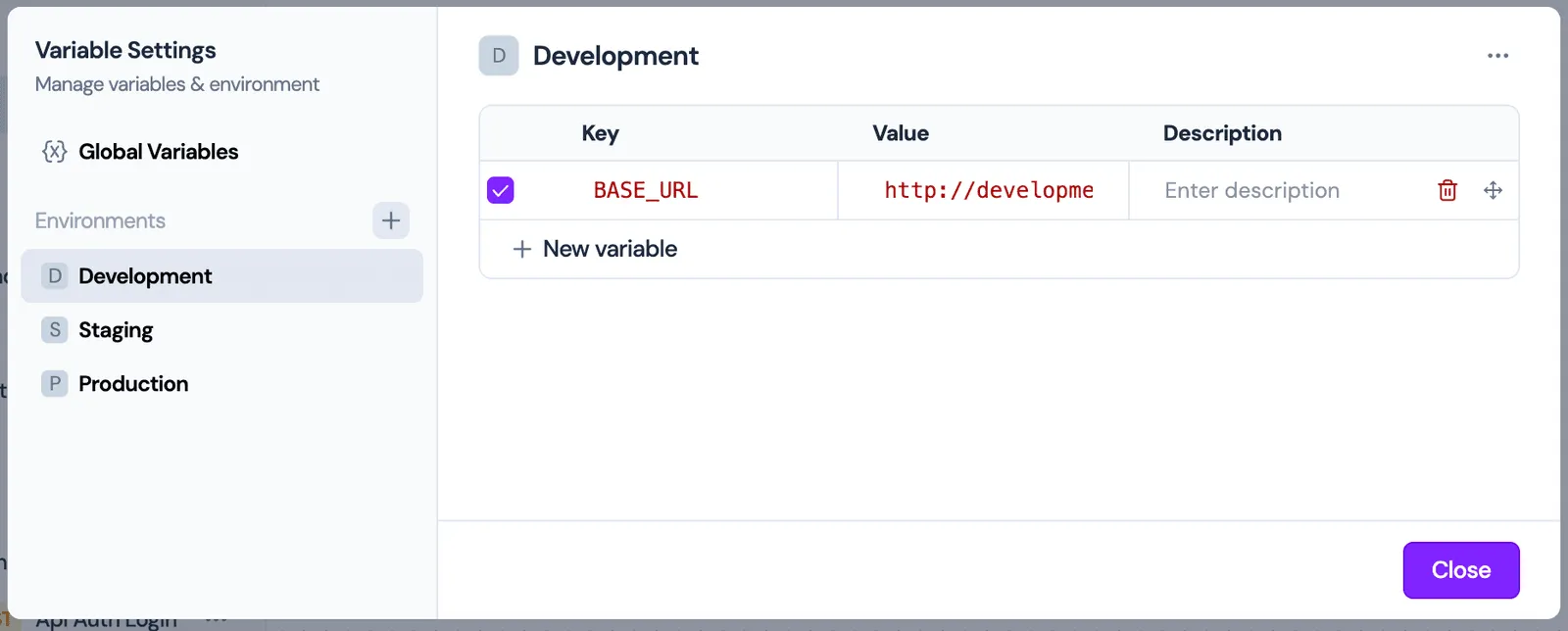Click the Global Variables curly-brace icon
The image size is (1568, 631).
(x=55, y=152)
